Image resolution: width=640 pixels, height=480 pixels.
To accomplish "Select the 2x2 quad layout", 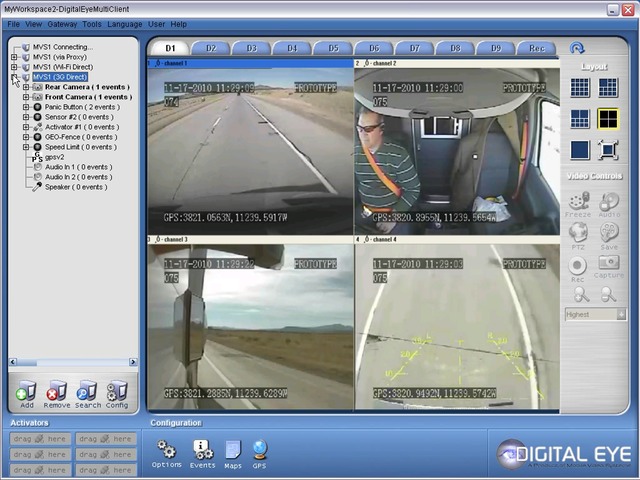I will point(608,119).
